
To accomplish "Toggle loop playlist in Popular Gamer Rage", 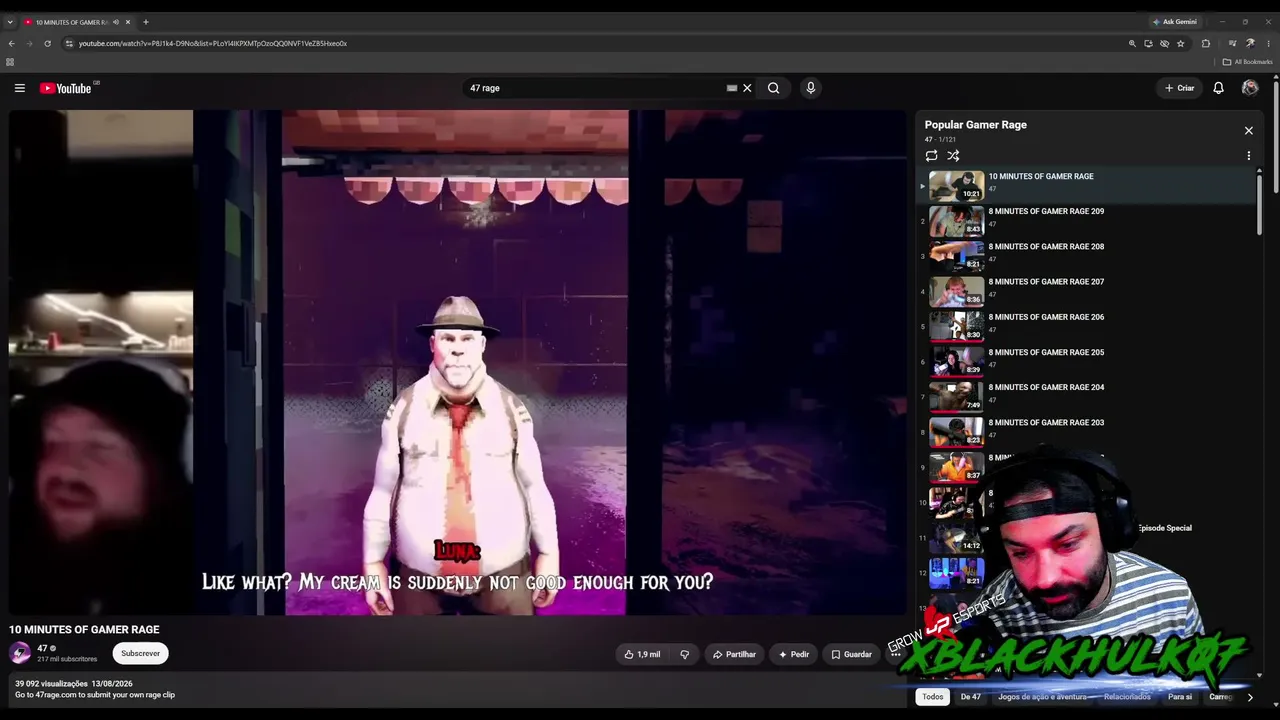I will [x=931, y=156].
